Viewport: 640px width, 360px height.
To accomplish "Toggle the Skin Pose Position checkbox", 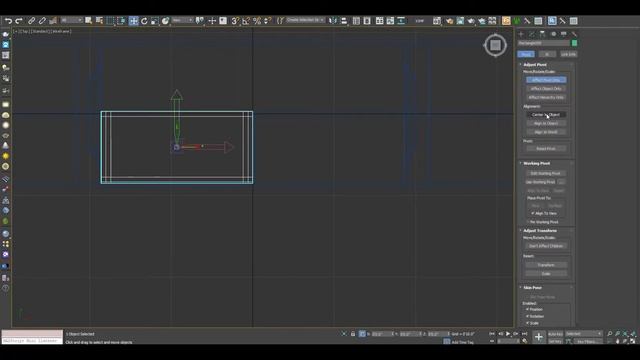I will pyautogui.click(x=527, y=309).
